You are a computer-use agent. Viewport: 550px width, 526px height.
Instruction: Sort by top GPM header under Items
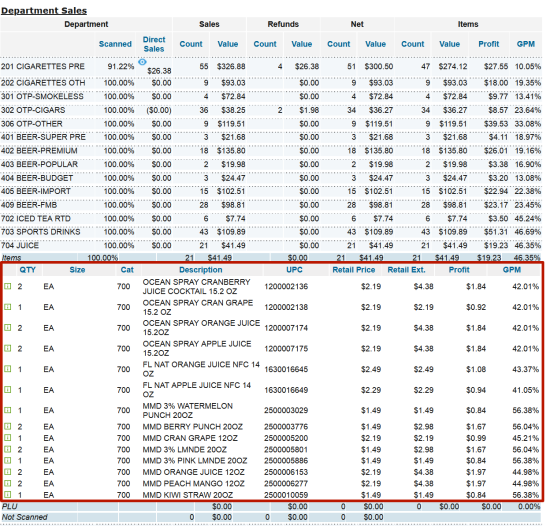tap(525, 44)
